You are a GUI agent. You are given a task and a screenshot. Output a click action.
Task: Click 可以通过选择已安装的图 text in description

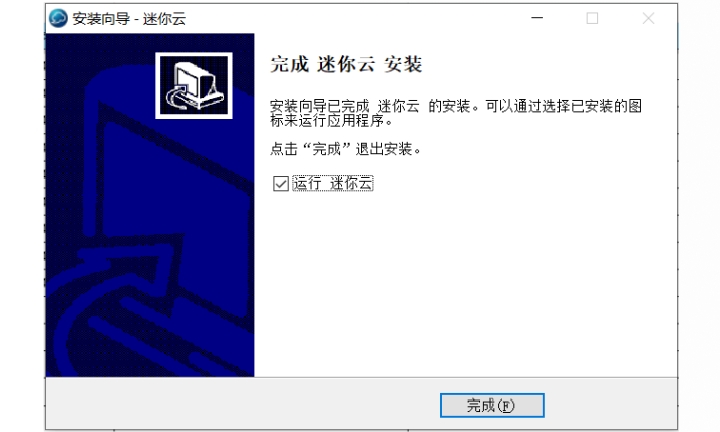(x=564, y=106)
